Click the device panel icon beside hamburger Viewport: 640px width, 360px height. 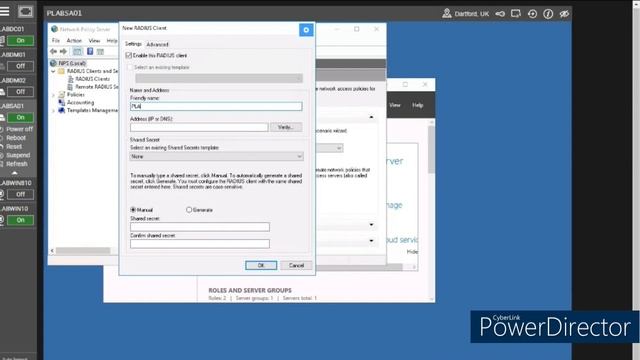pyautogui.click(x=25, y=11)
